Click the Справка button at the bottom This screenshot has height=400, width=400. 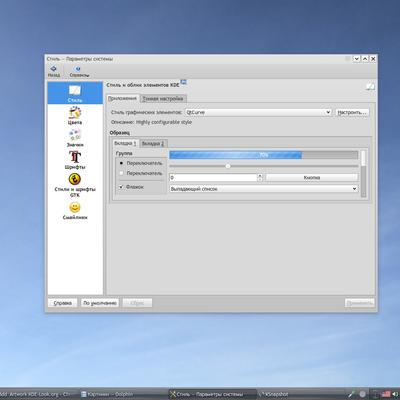[63, 303]
